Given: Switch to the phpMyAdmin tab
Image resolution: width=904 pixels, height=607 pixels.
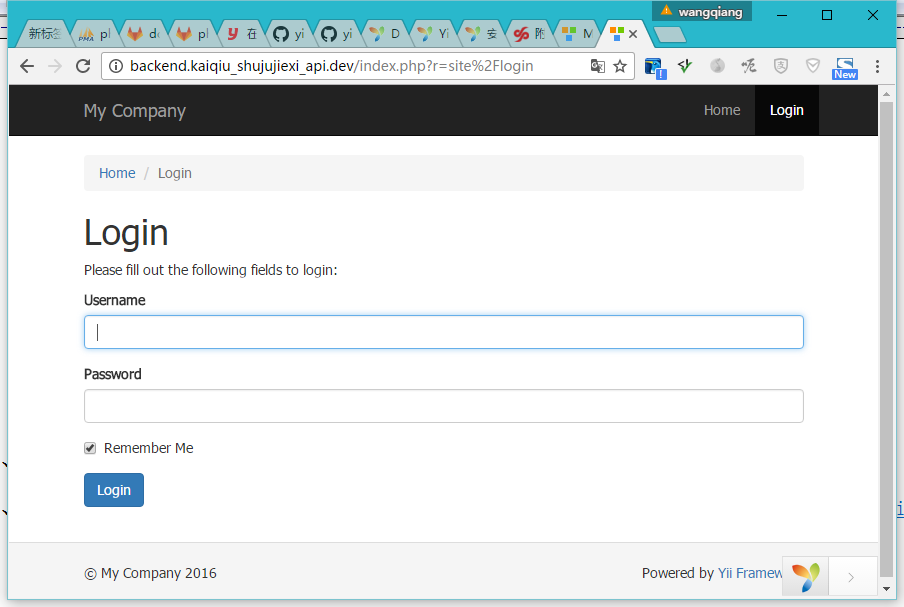Looking at the screenshot, I should coord(95,34).
